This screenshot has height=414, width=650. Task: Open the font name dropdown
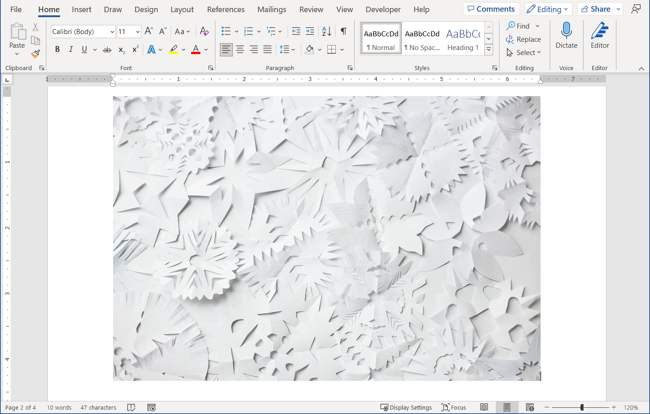pyautogui.click(x=111, y=32)
